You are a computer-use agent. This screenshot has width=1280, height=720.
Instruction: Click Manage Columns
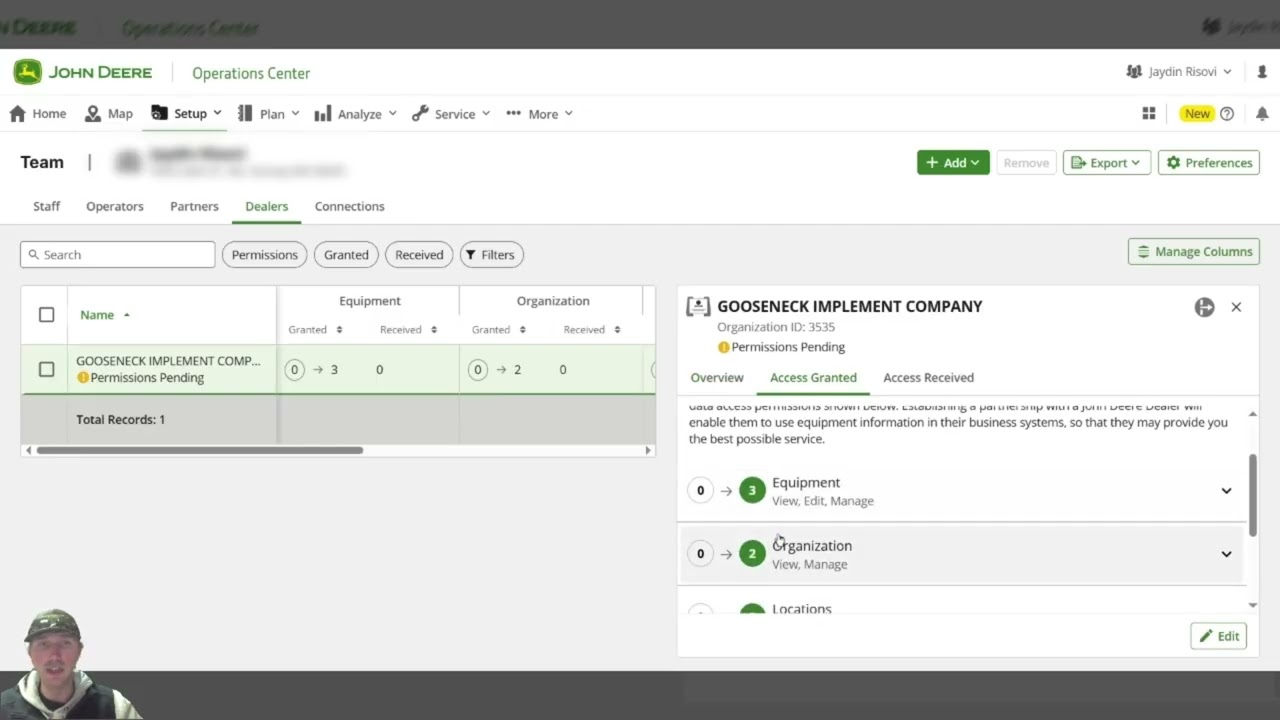(1194, 252)
